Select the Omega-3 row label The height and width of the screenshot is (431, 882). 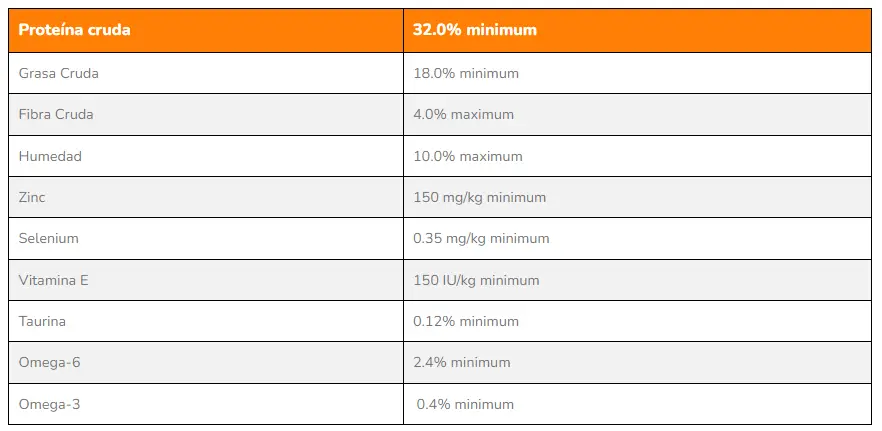coord(50,404)
